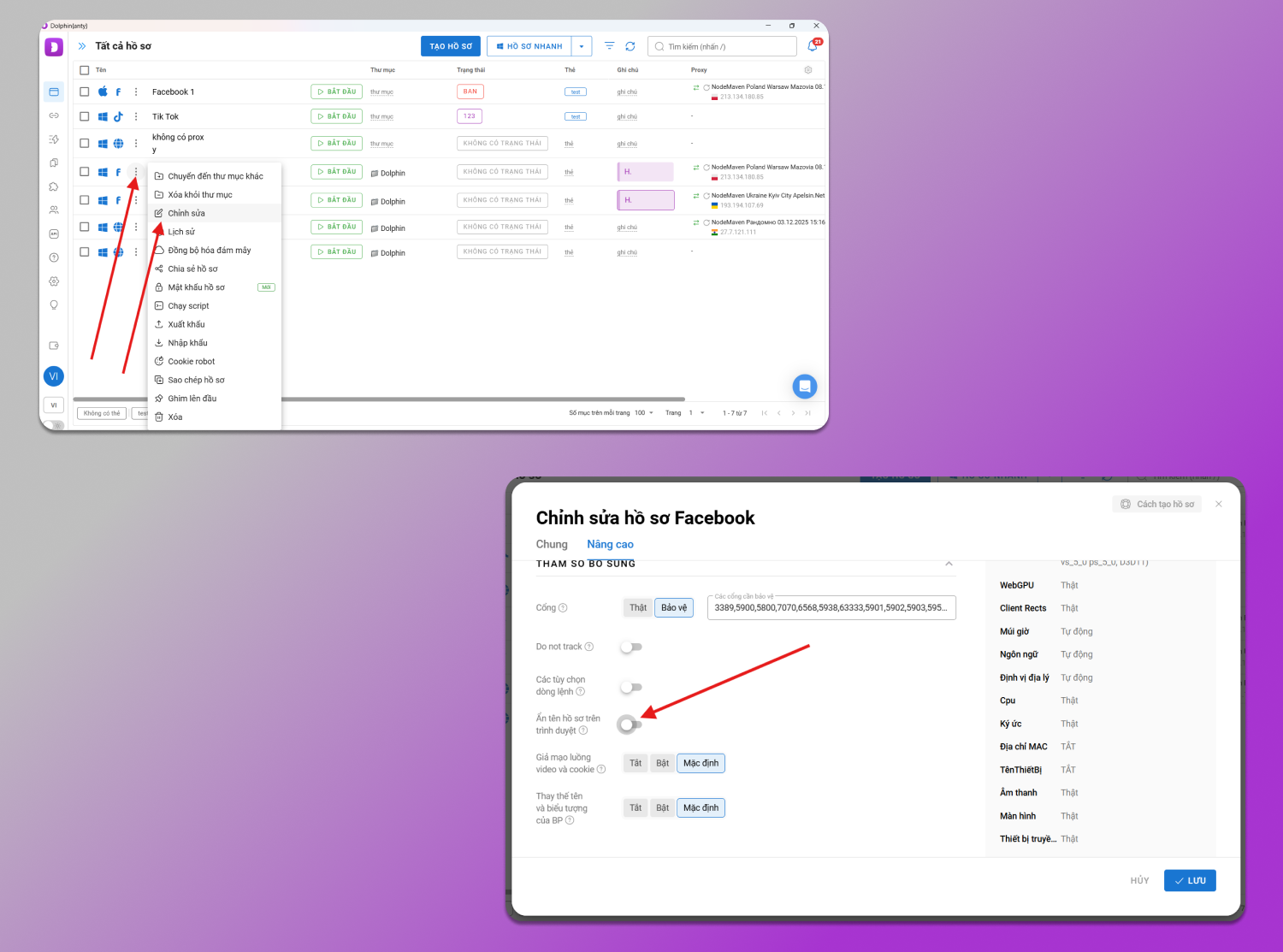Open items-per-page dropdown showing 100
1283x952 pixels.
click(644, 413)
